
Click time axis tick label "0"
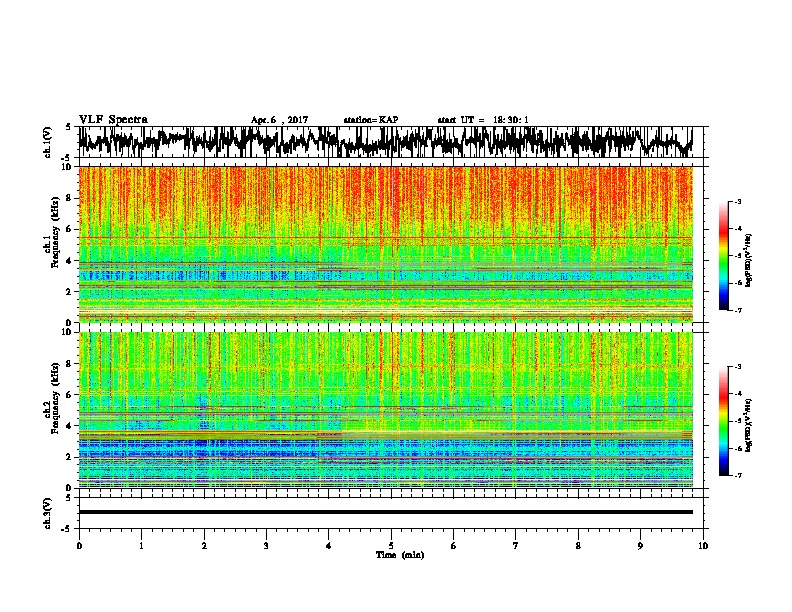pyautogui.click(x=79, y=546)
